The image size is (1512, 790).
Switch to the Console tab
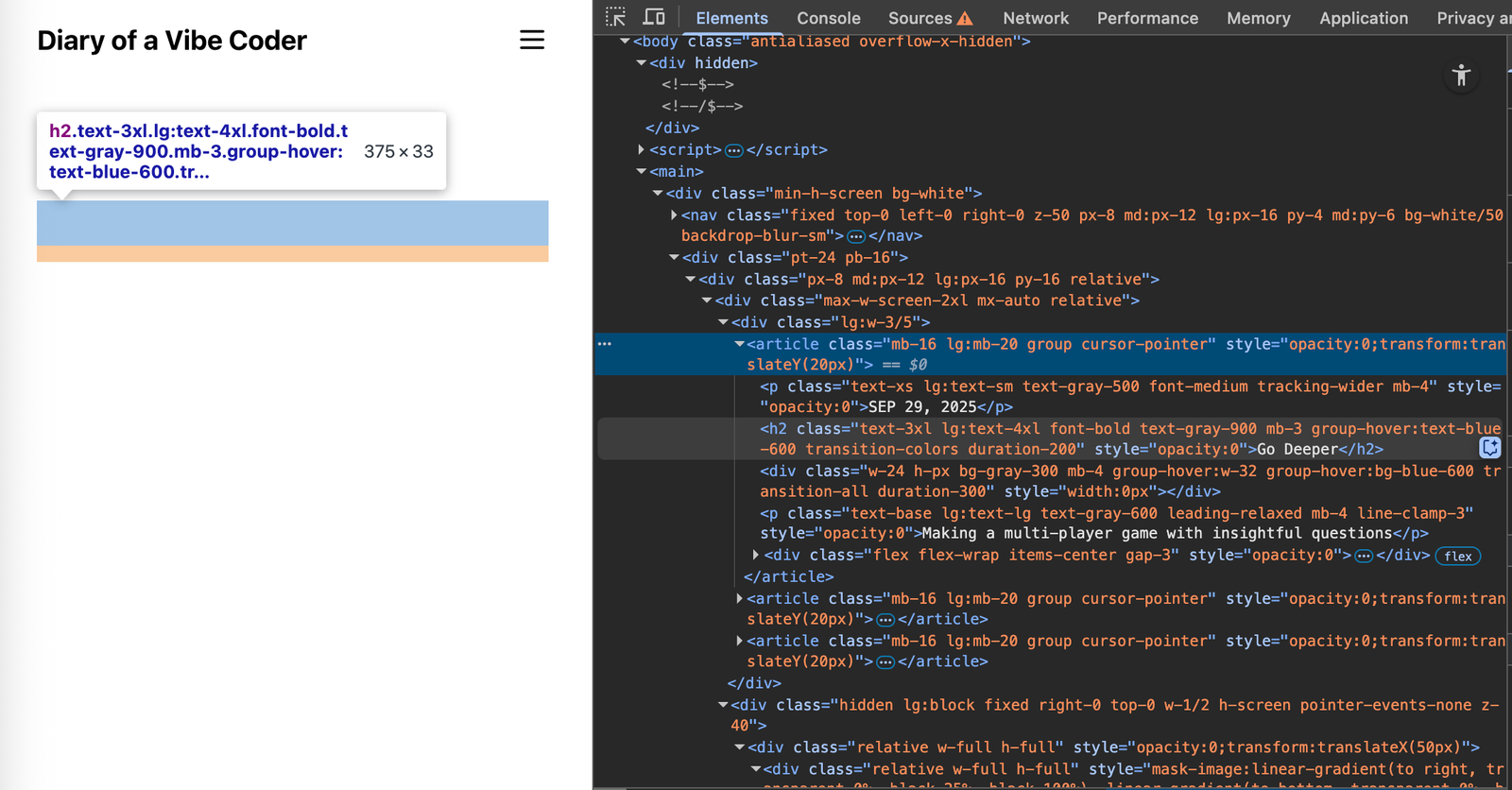click(828, 18)
